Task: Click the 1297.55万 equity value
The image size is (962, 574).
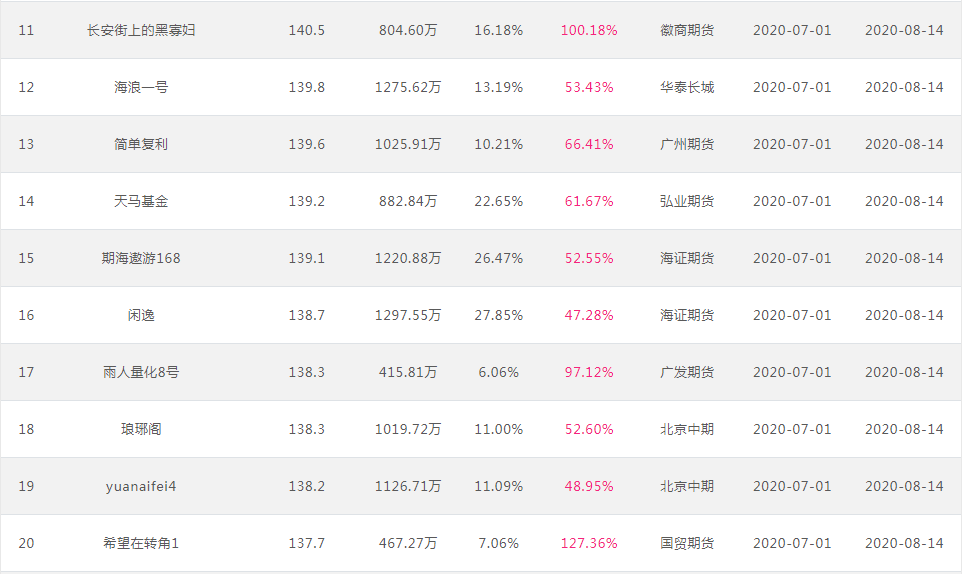Action: click(x=408, y=315)
